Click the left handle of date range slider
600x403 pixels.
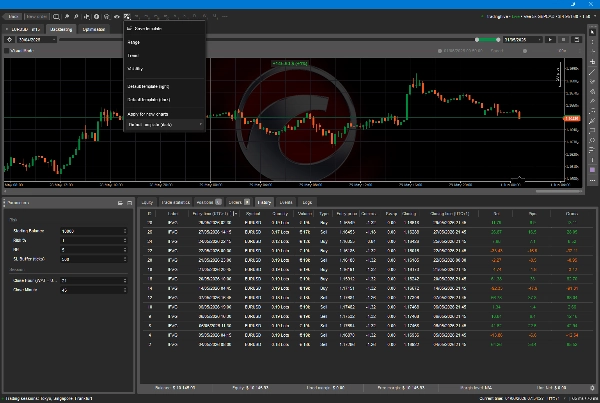[x=477, y=39]
